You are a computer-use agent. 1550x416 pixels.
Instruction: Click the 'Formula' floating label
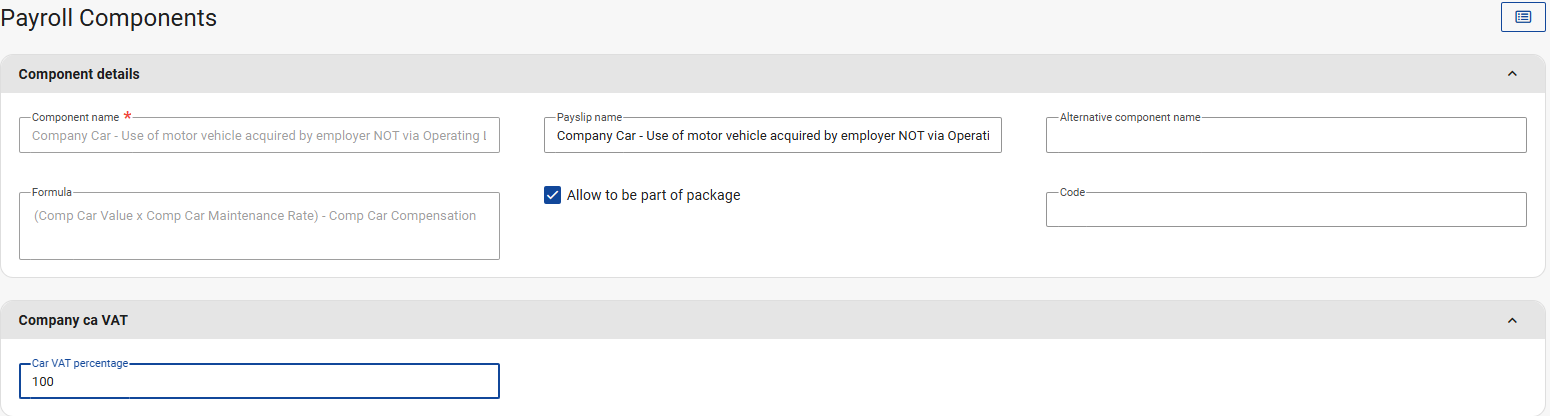pos(52,192)
